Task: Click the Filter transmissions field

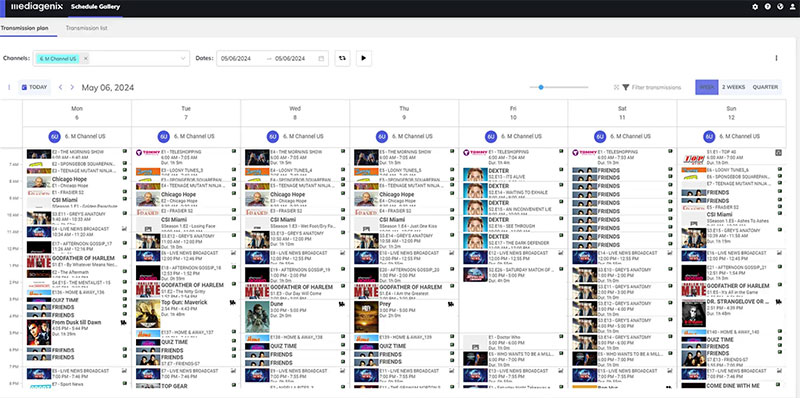Action: [652, 87]
